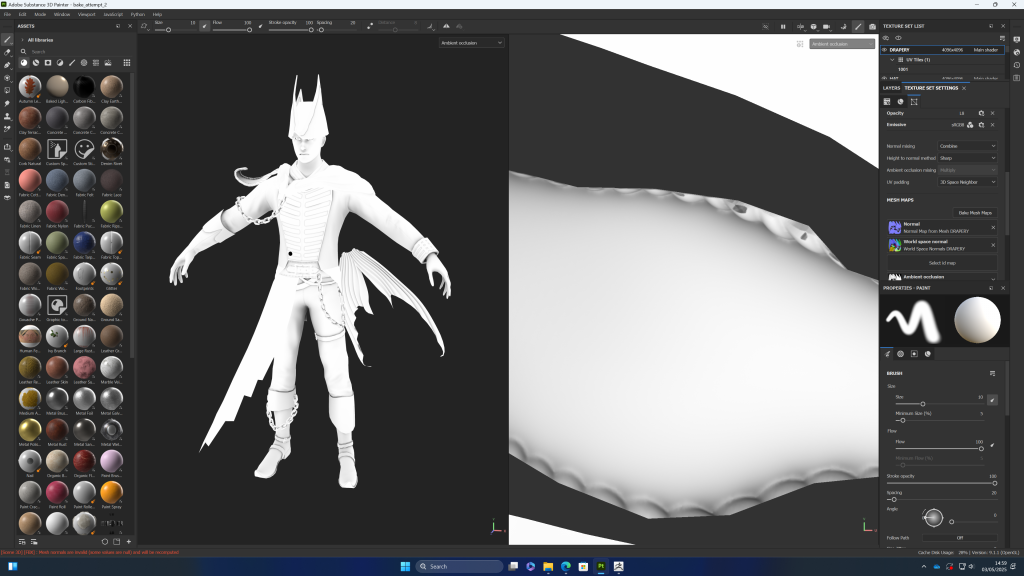Select the Autumn Leaf material thumbnail
Viewport: 1024px width, 576px height.
click(x=30, y=88)
